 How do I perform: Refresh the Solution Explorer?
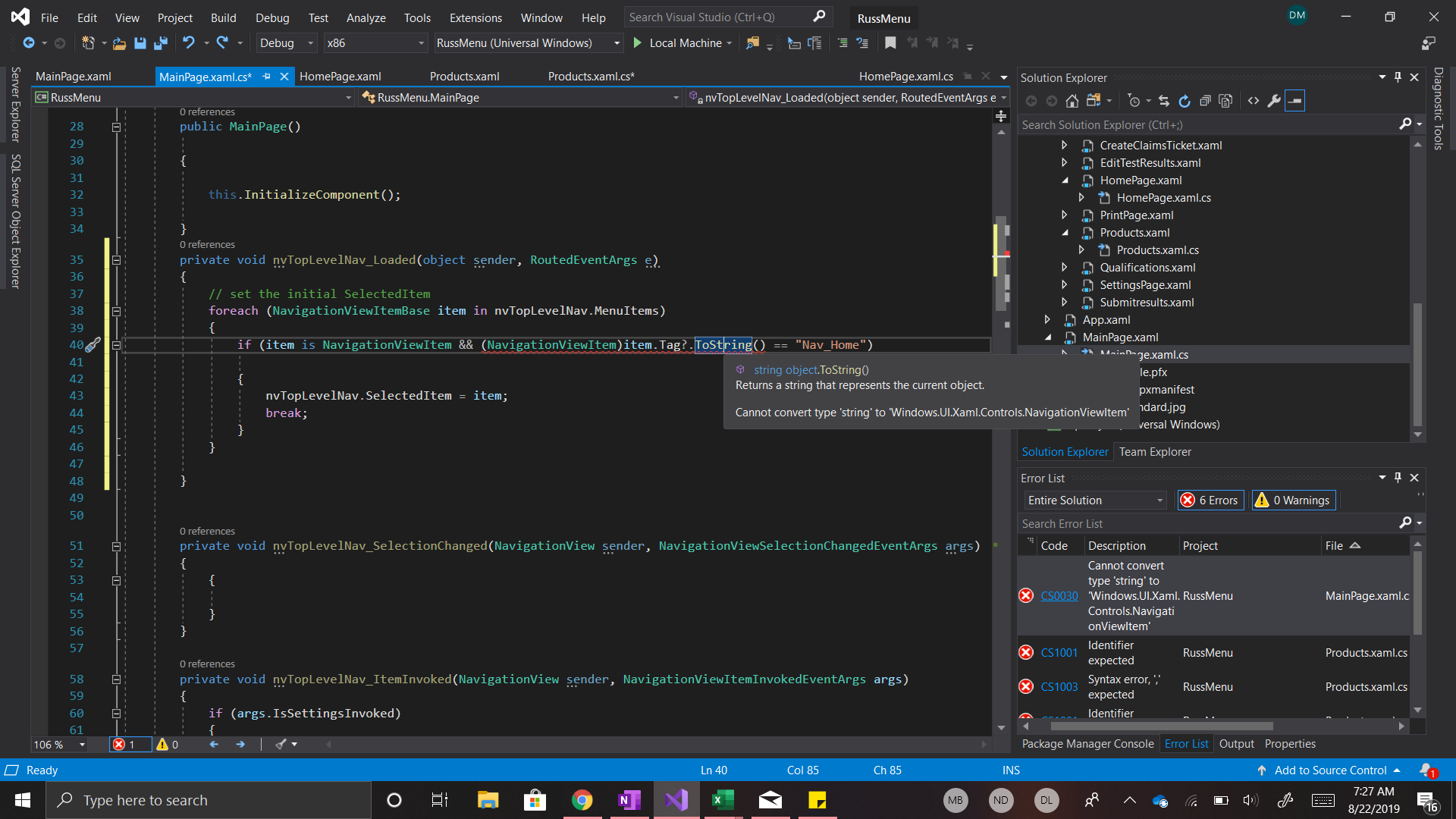(1185, 100)
